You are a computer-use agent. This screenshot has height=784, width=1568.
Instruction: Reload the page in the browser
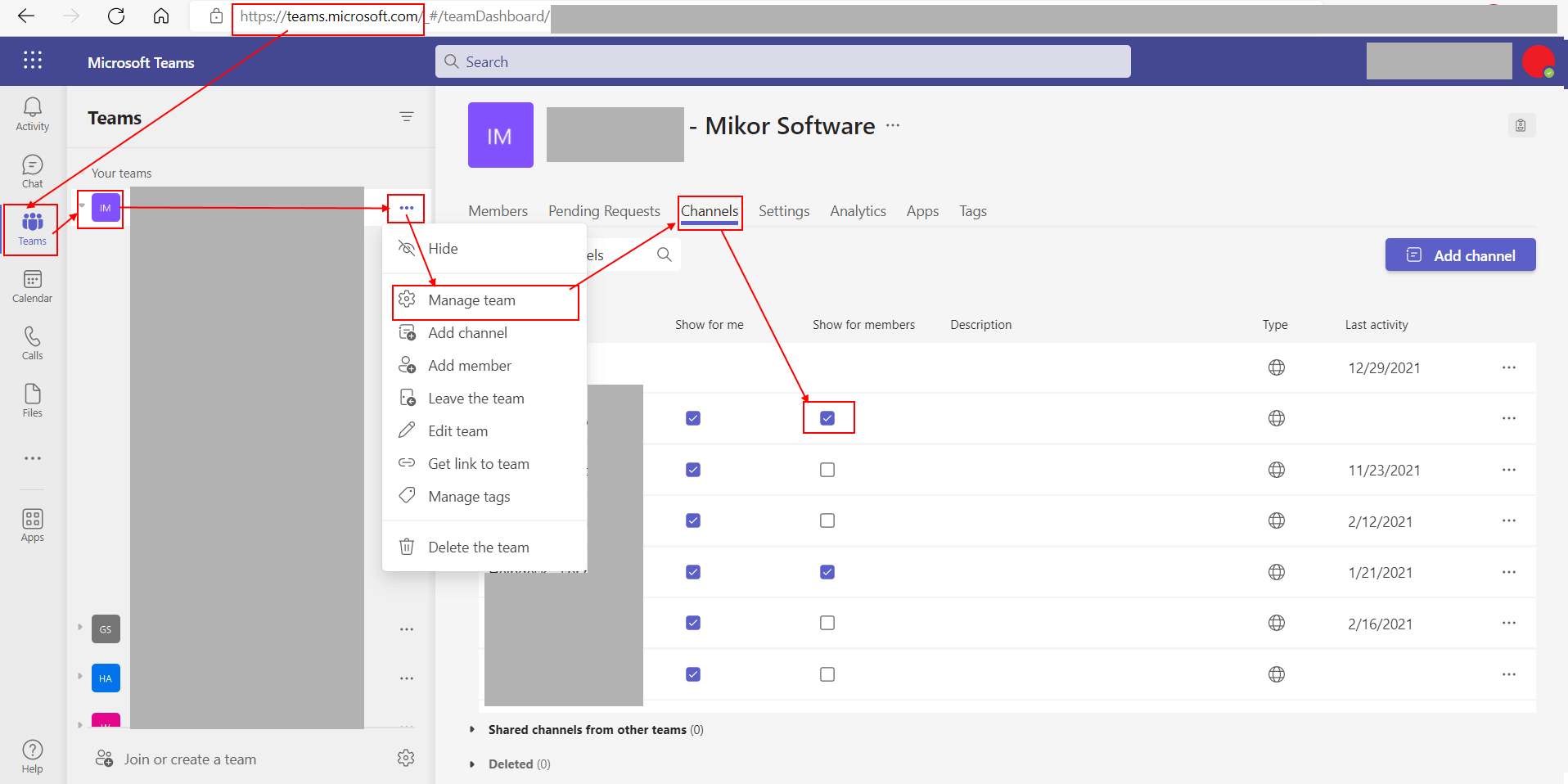pyautogui.click(x=116, y=16)
